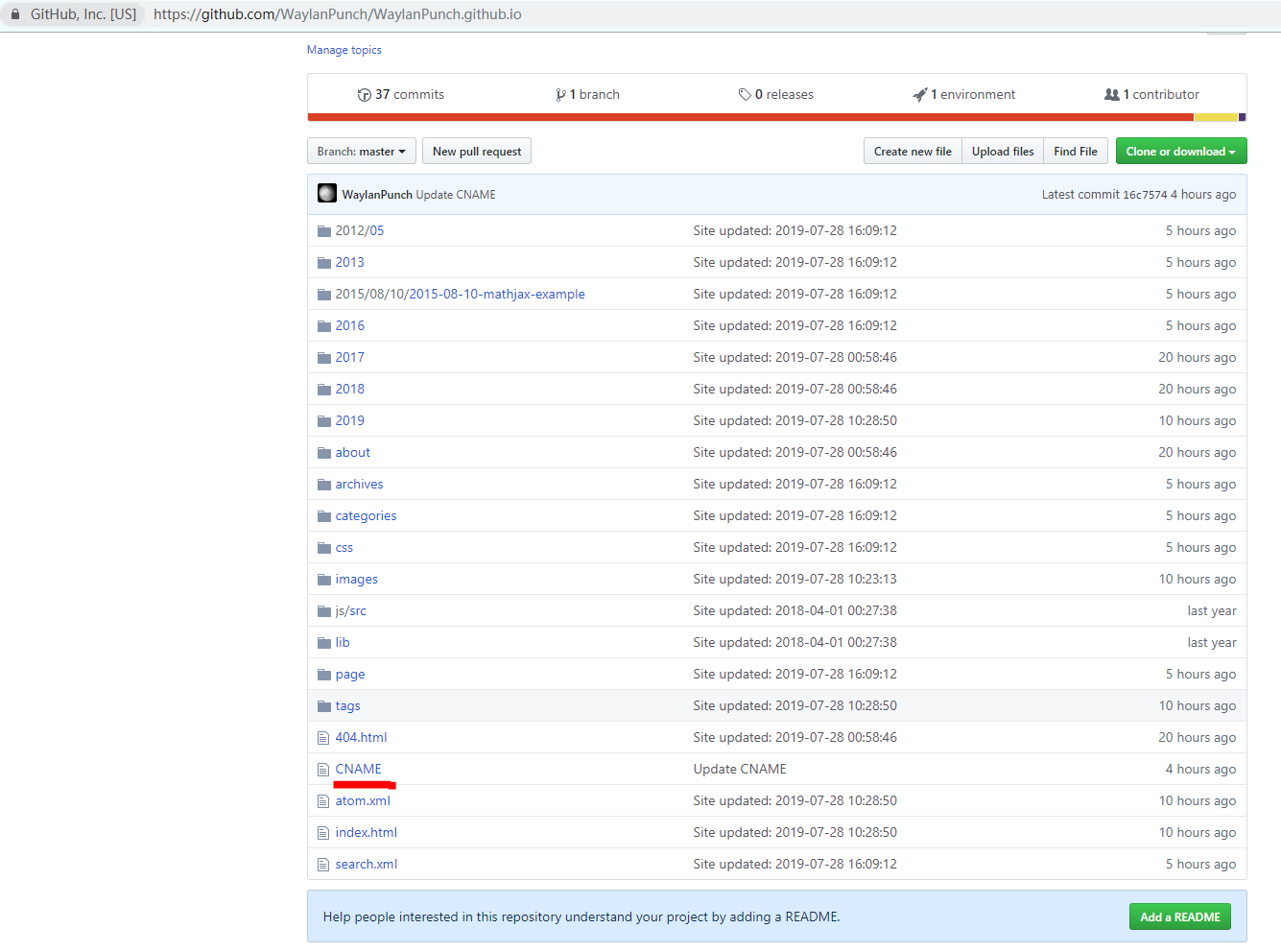Screen dimensions: 1281x952
Task: Open the 2015-08-10-mathjax-example folder link
Action: (x=497, y=295)
